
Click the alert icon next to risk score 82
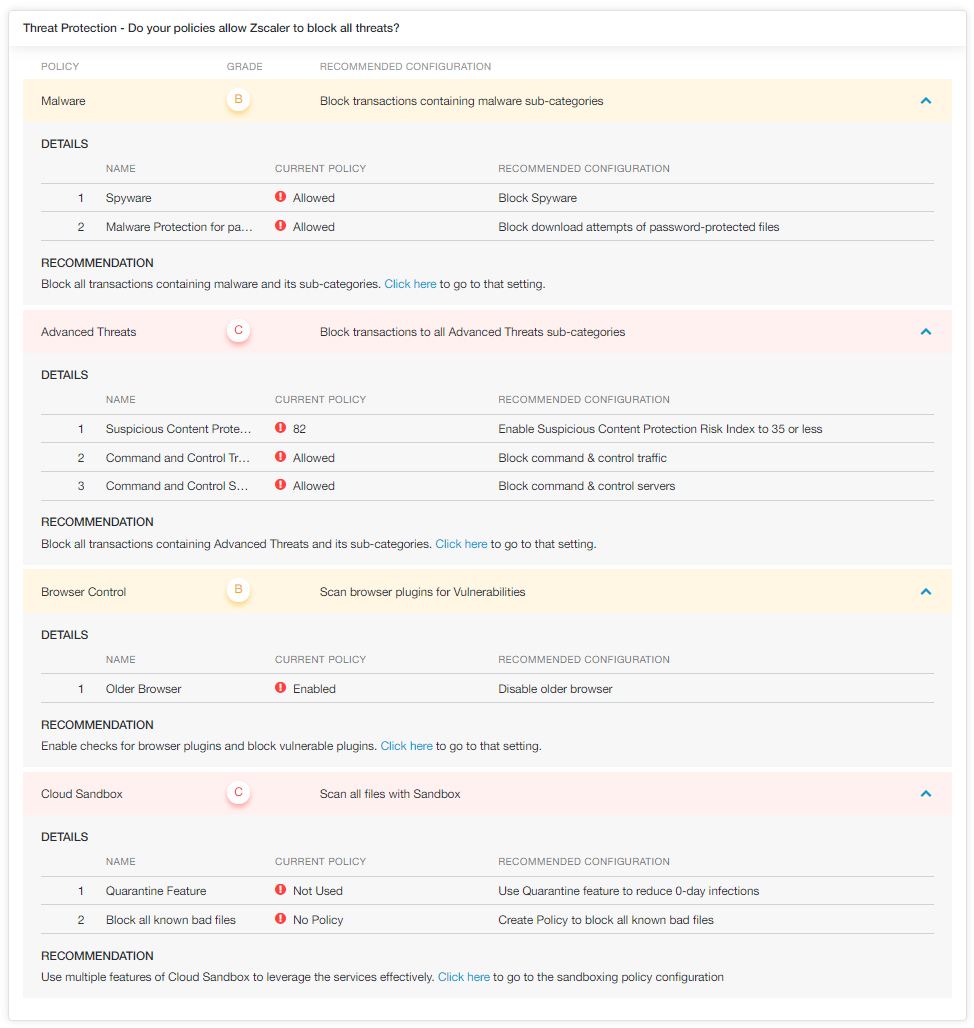point(281,428)
